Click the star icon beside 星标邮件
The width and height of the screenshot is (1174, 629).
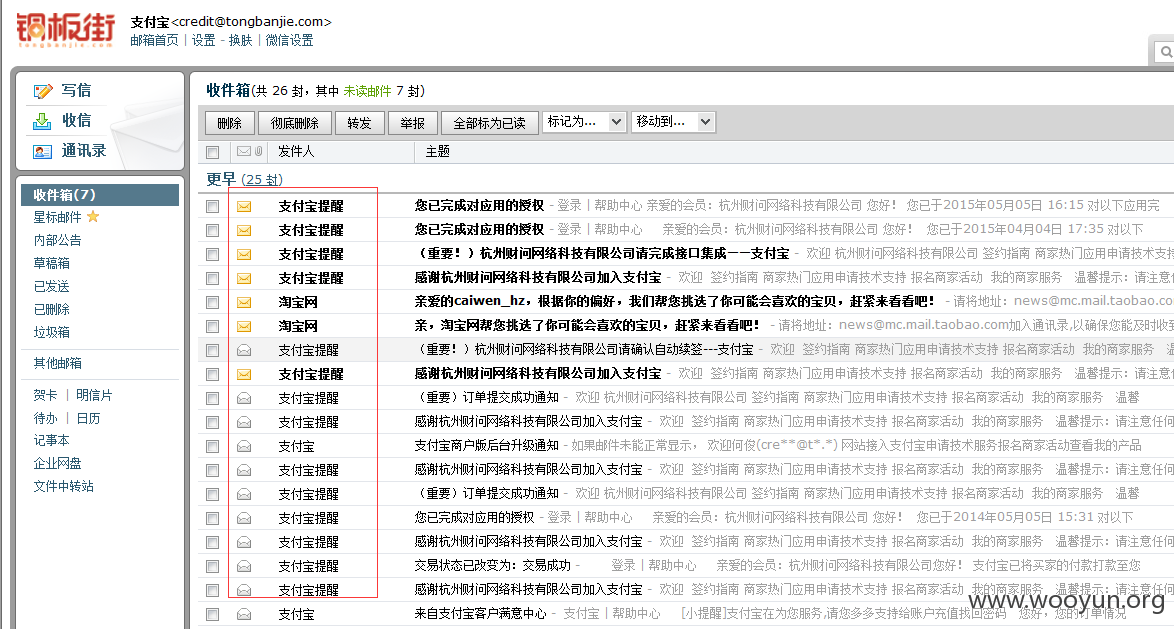point(93,216)
